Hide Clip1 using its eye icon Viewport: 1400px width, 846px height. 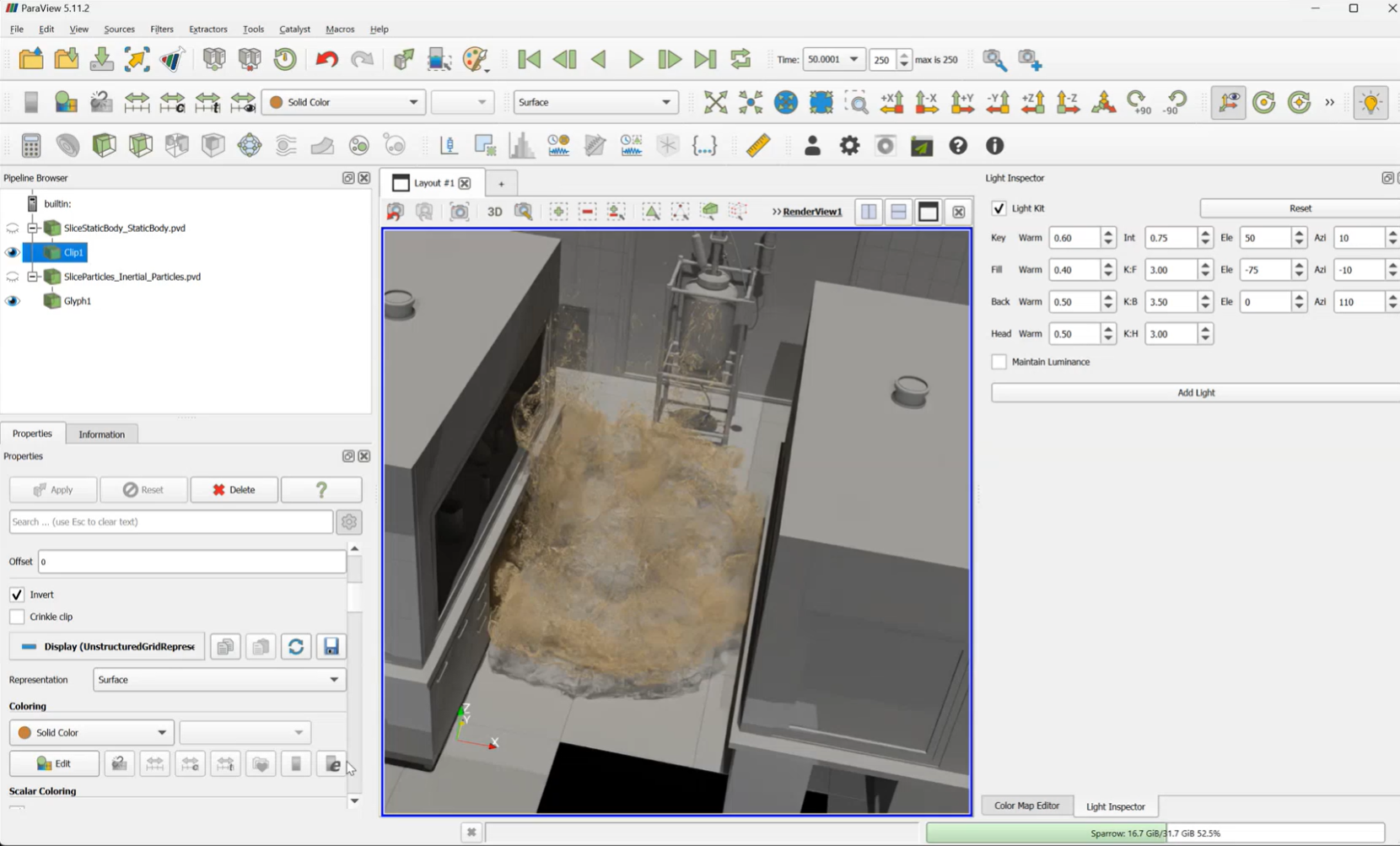[x=12, y=252]
